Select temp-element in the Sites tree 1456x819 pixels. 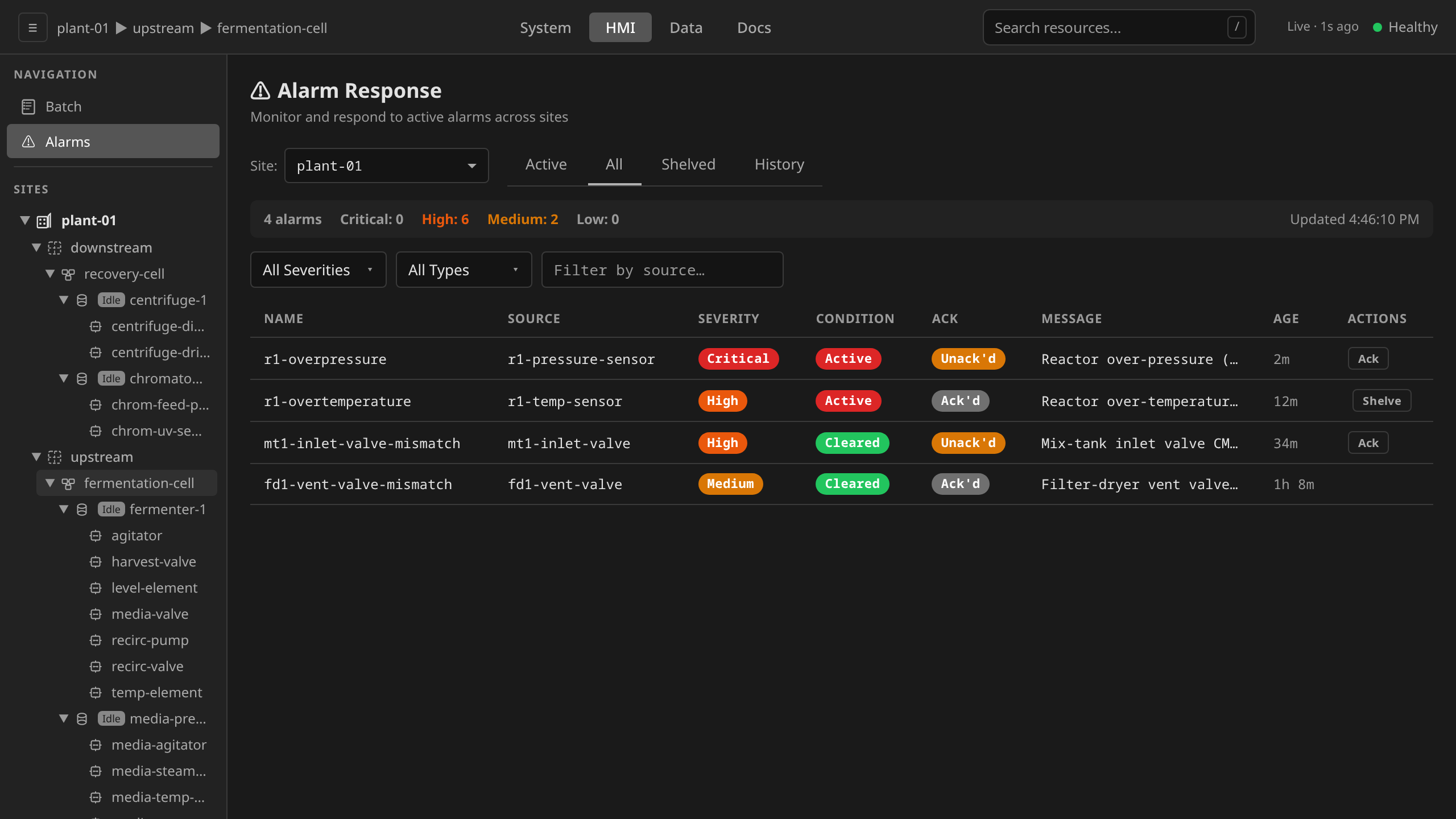(x=156, y=693)
